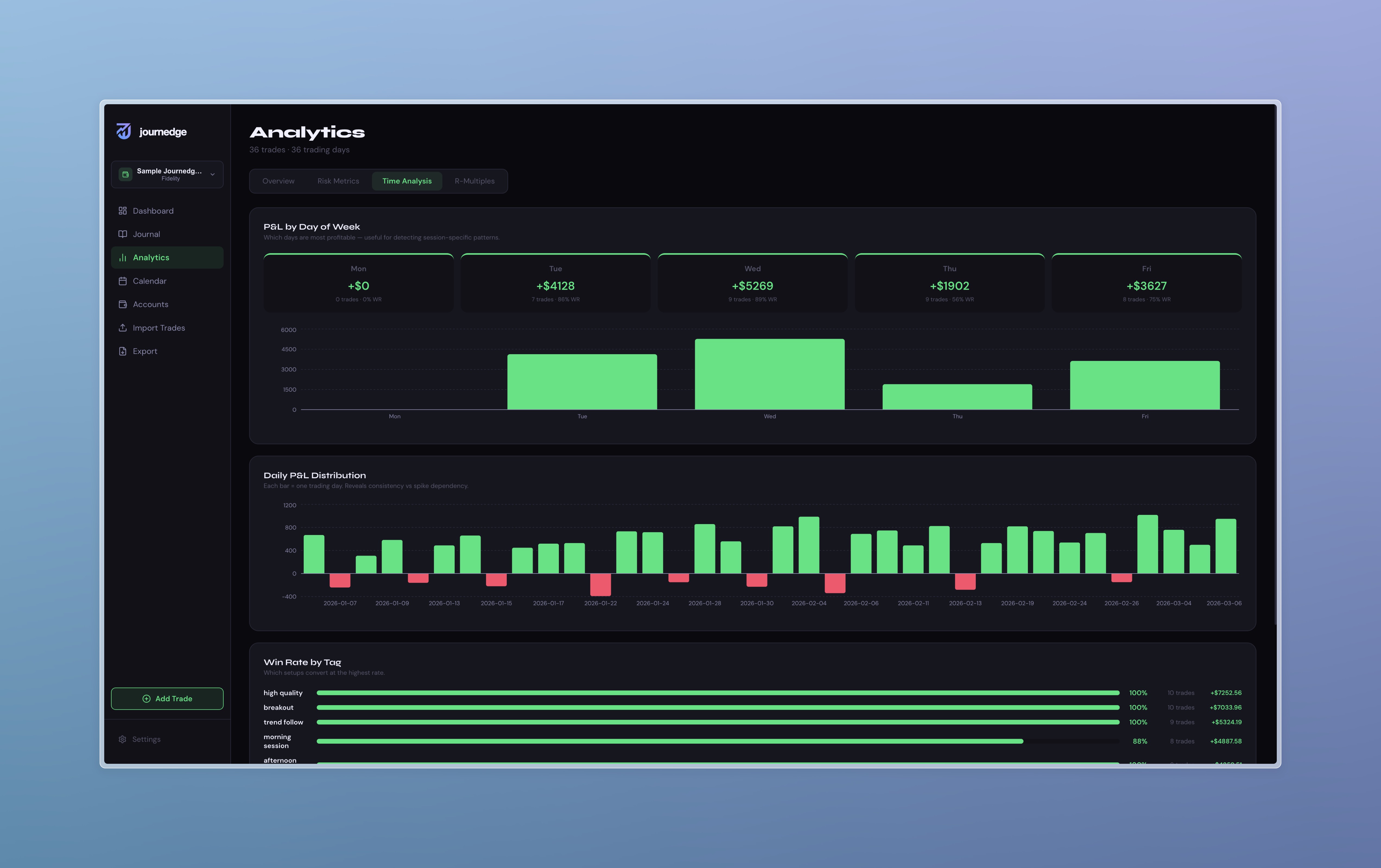Expand the Sample Journedge account dropdown chevron
1381x868 pixels.
(213, 174)
